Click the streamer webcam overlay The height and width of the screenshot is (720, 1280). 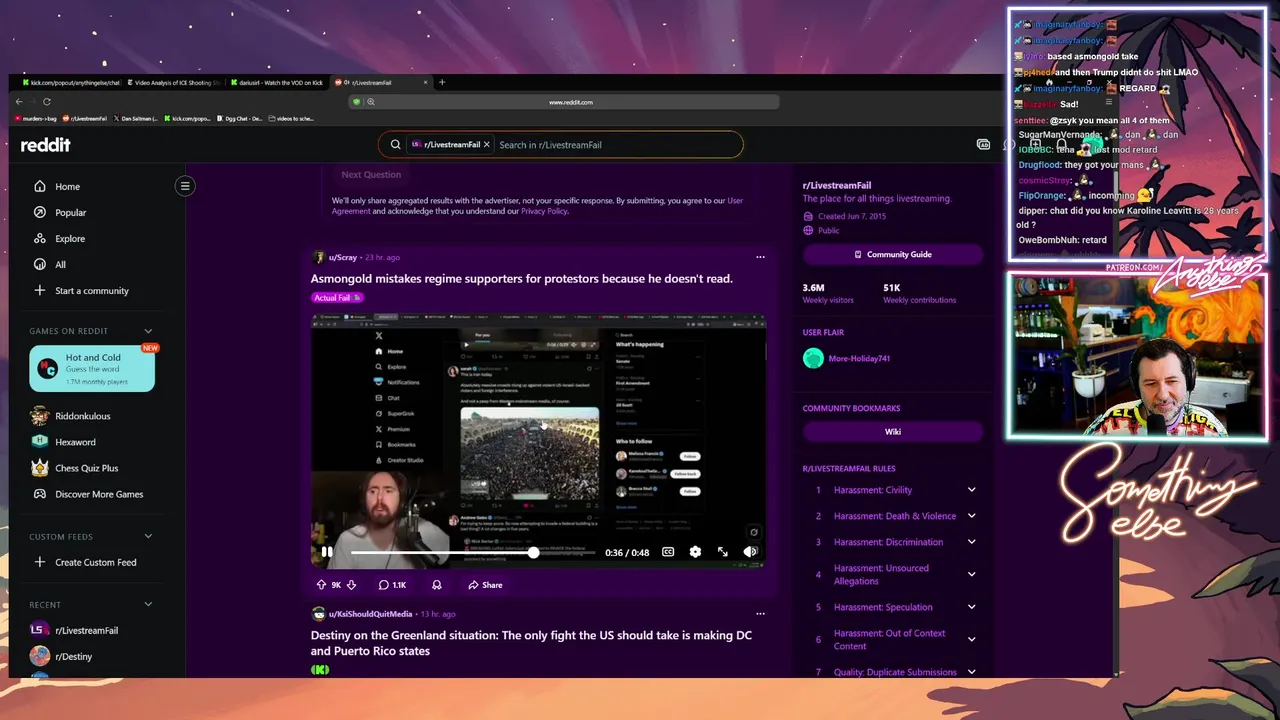(x=1138, y=356)
